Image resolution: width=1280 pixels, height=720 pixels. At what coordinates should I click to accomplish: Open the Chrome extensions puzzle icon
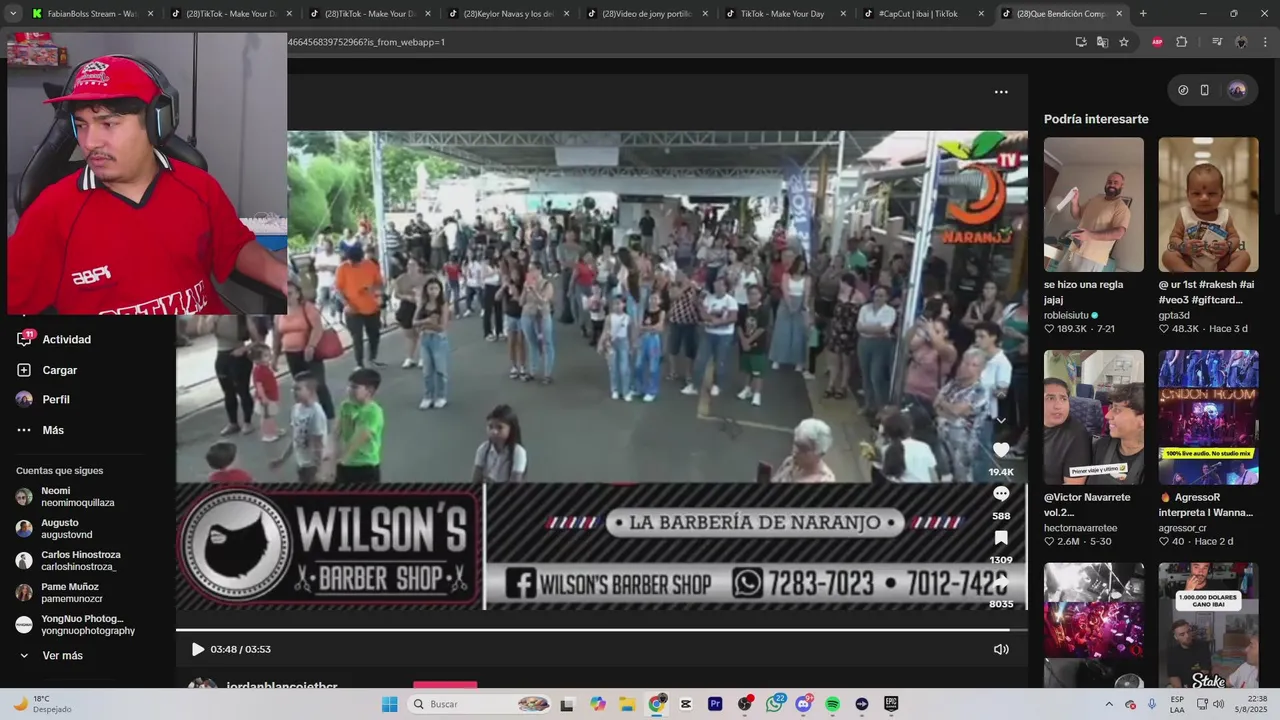[x=1181, y=42]
